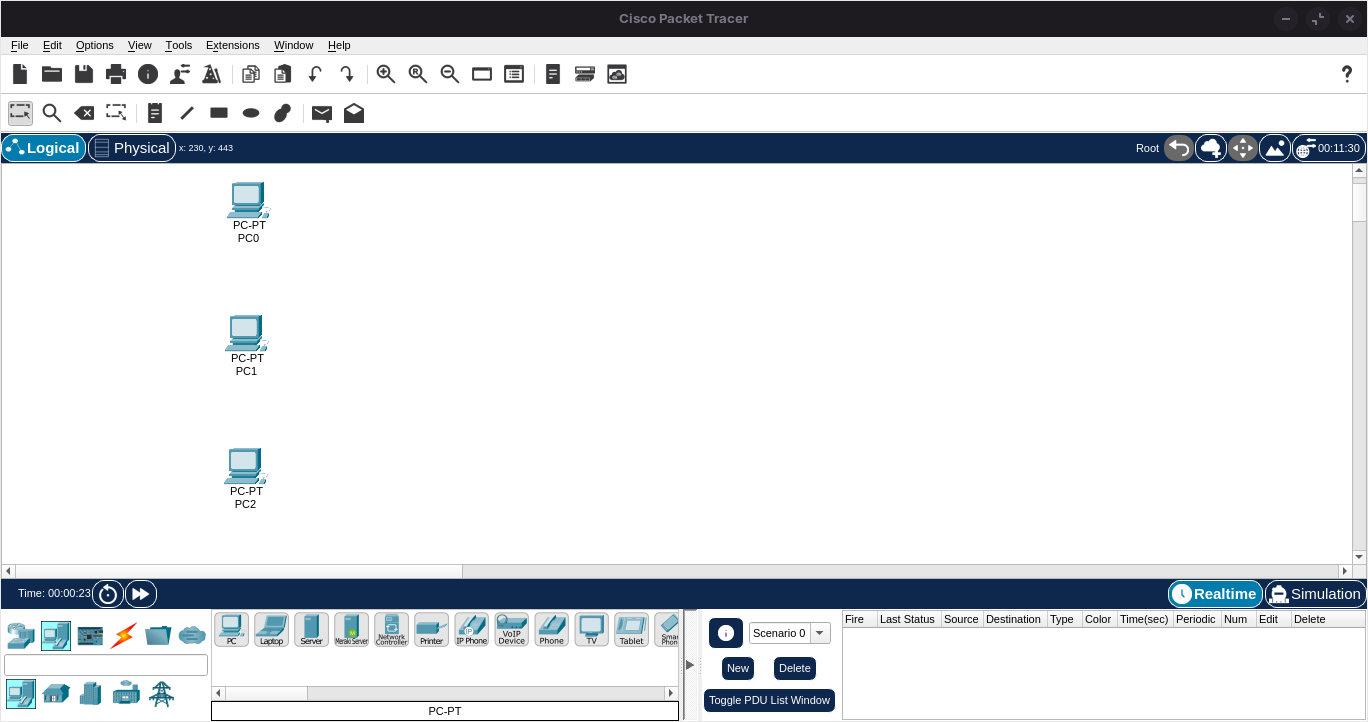Viewport: 1368px width, 722px height.
Task: Select the Add Complex PDU open envelope
Action: (354, 113)
